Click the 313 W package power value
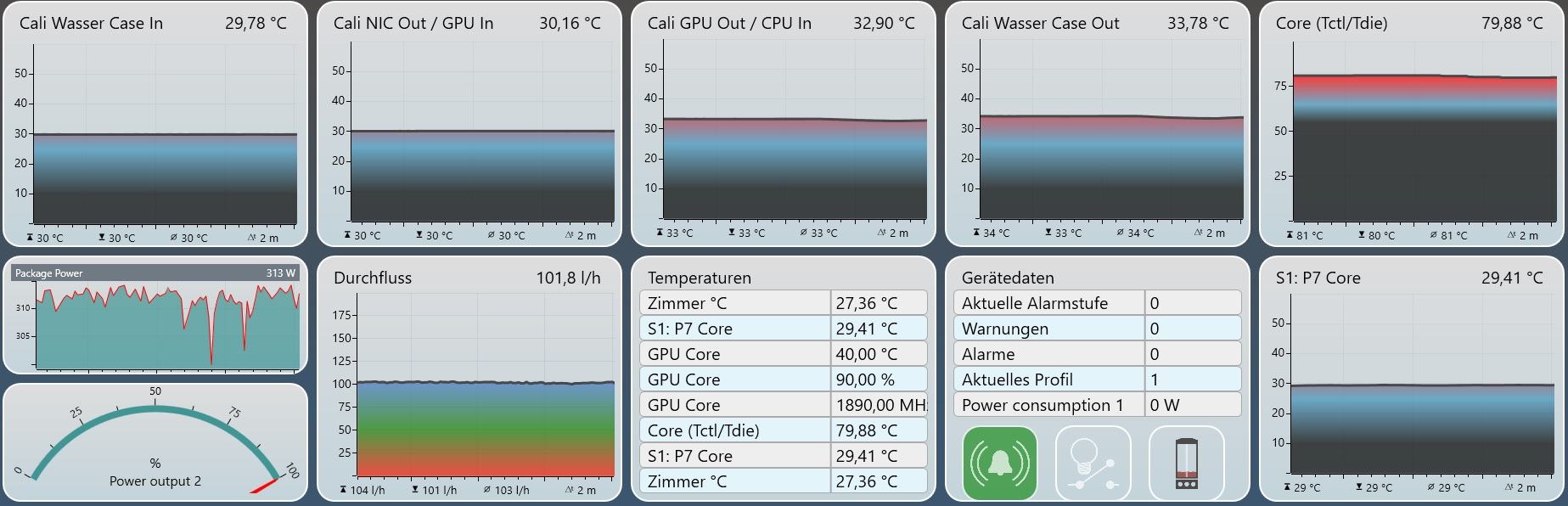 pos(280,273)
